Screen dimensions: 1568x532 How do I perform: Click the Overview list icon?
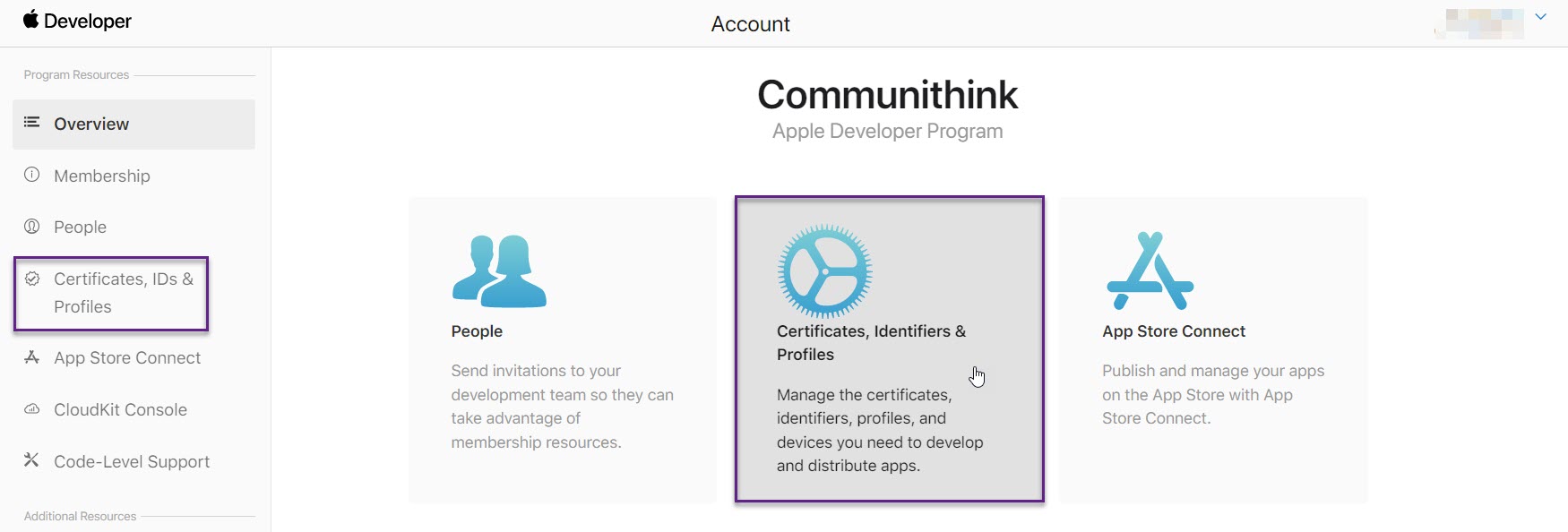(x=31, y=123)
